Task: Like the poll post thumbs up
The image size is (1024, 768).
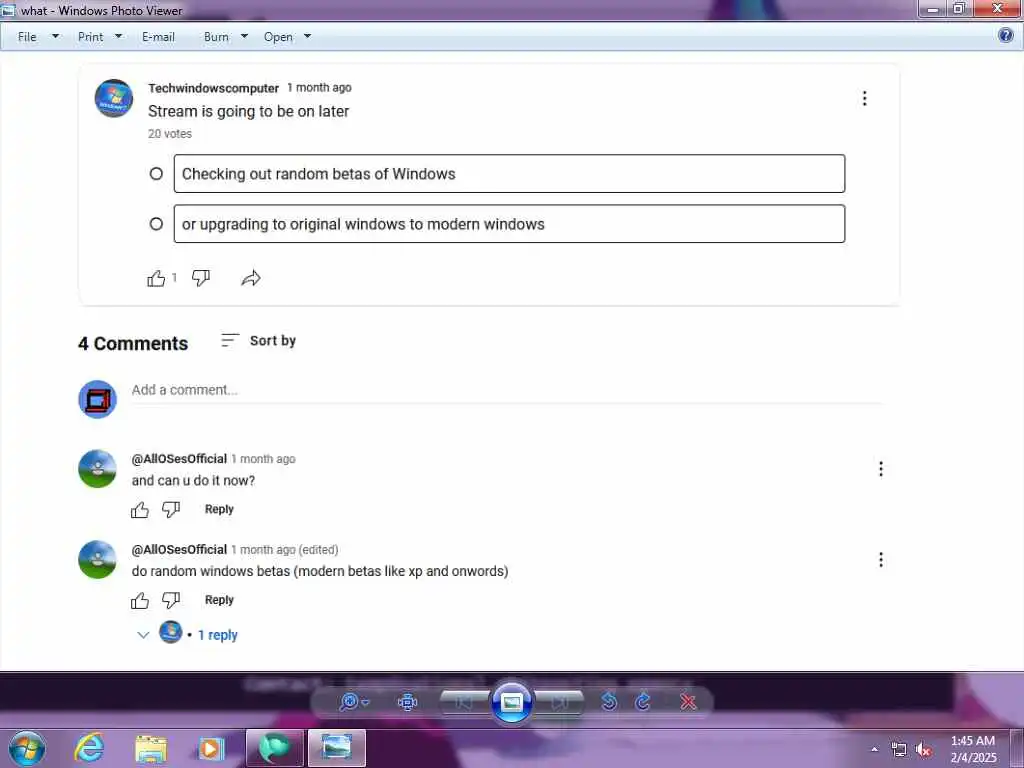Action: tap(156, 278)
